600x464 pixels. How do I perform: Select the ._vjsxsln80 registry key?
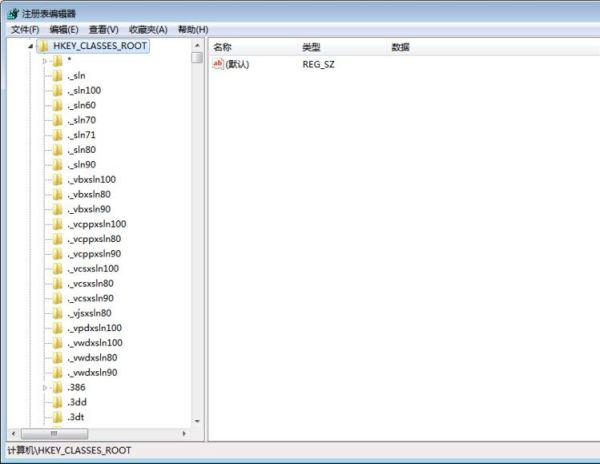coord(90,313)
